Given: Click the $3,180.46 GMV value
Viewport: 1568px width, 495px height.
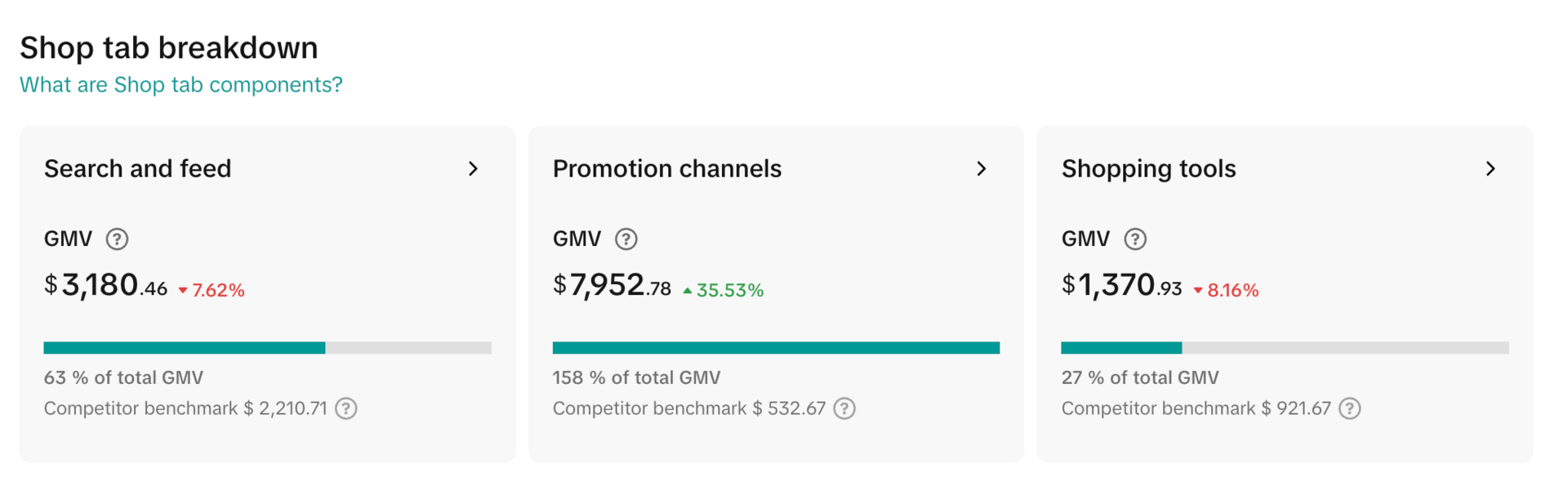Looking at the screenshot, I should tap(106, 286).
